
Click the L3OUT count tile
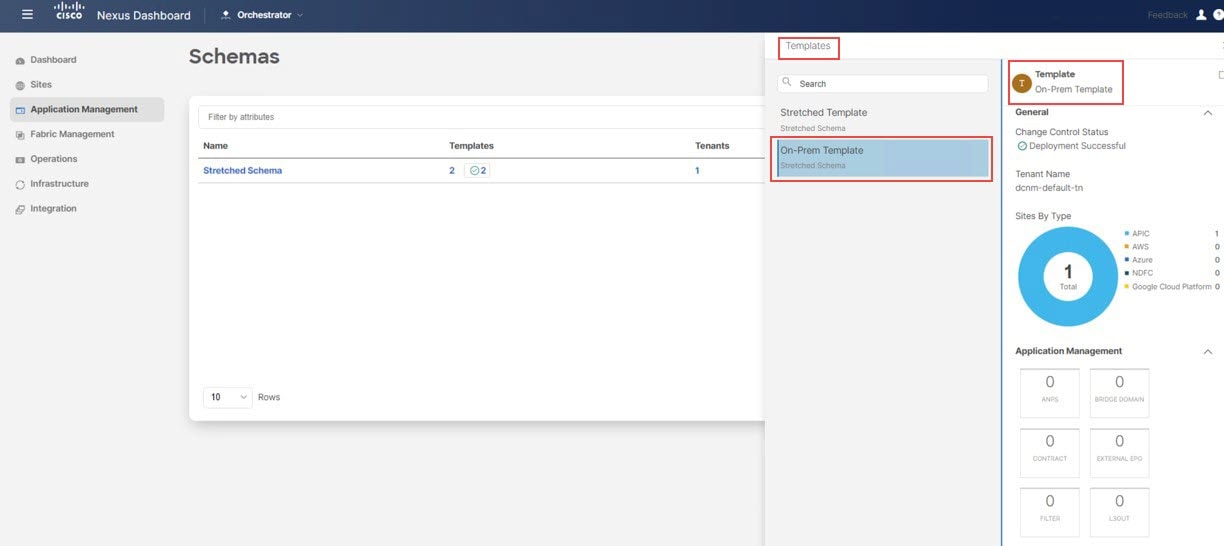click(1119, 512)
